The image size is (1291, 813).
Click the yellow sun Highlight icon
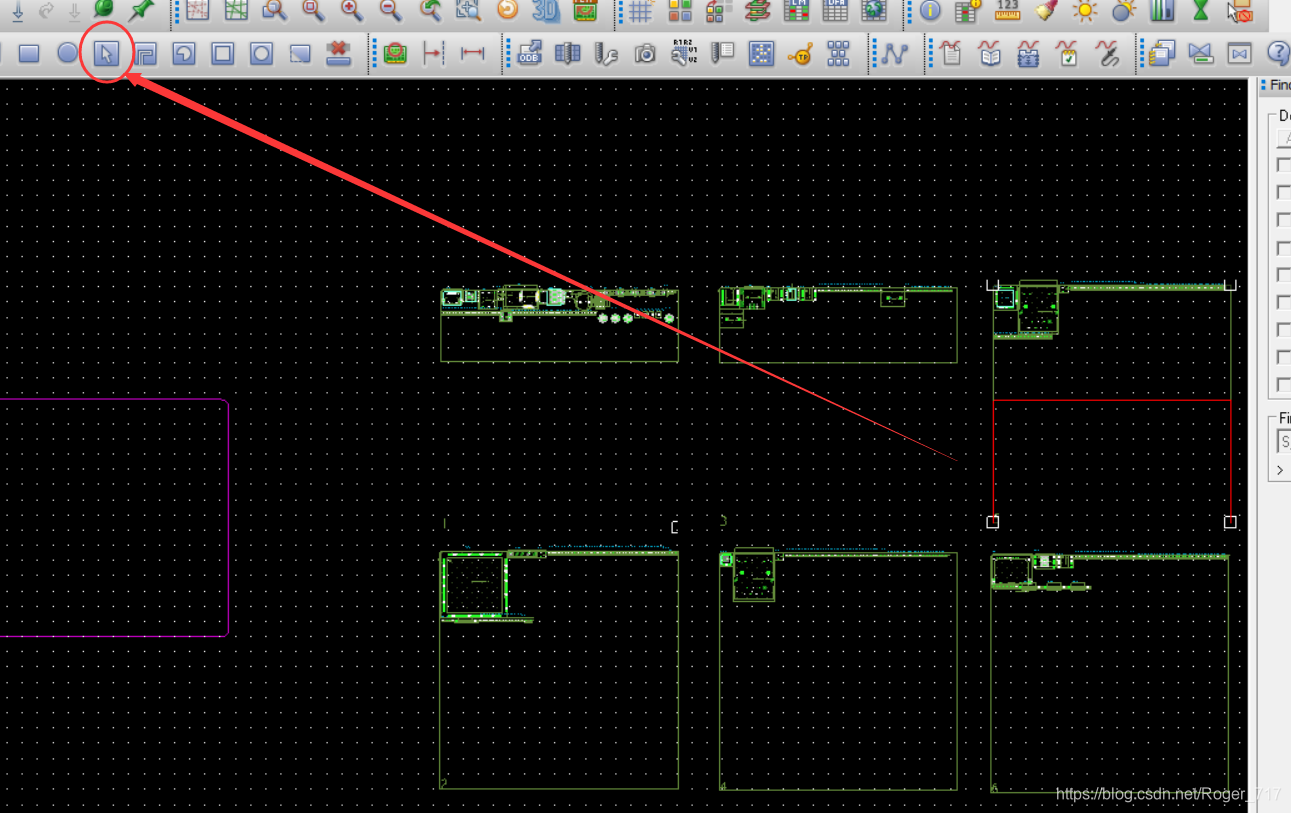click(1084, 11)
